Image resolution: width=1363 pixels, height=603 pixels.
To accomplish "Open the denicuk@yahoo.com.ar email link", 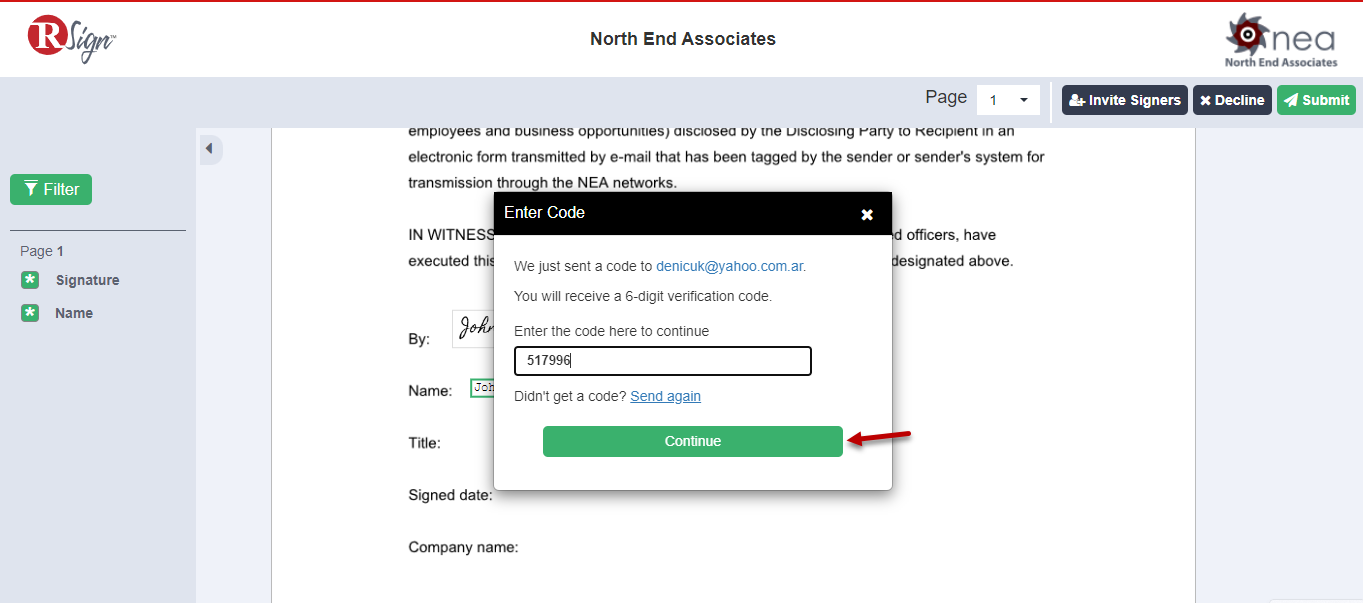I will (x=729, y=266).
